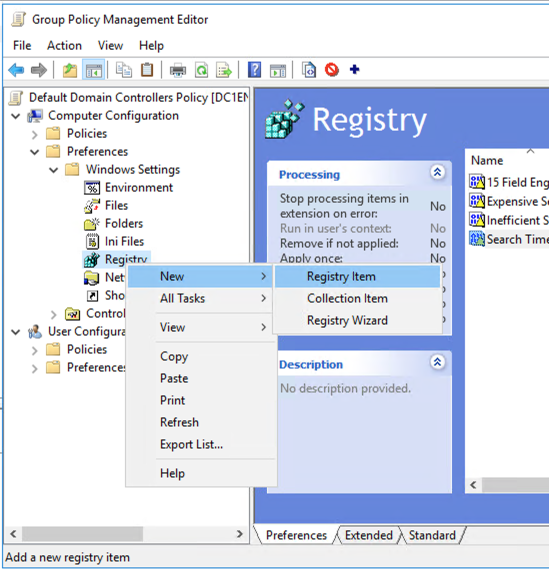Click the left pane horizontal scrollbar right arrow
Viewport: 549px width, 569px height.
239,534
